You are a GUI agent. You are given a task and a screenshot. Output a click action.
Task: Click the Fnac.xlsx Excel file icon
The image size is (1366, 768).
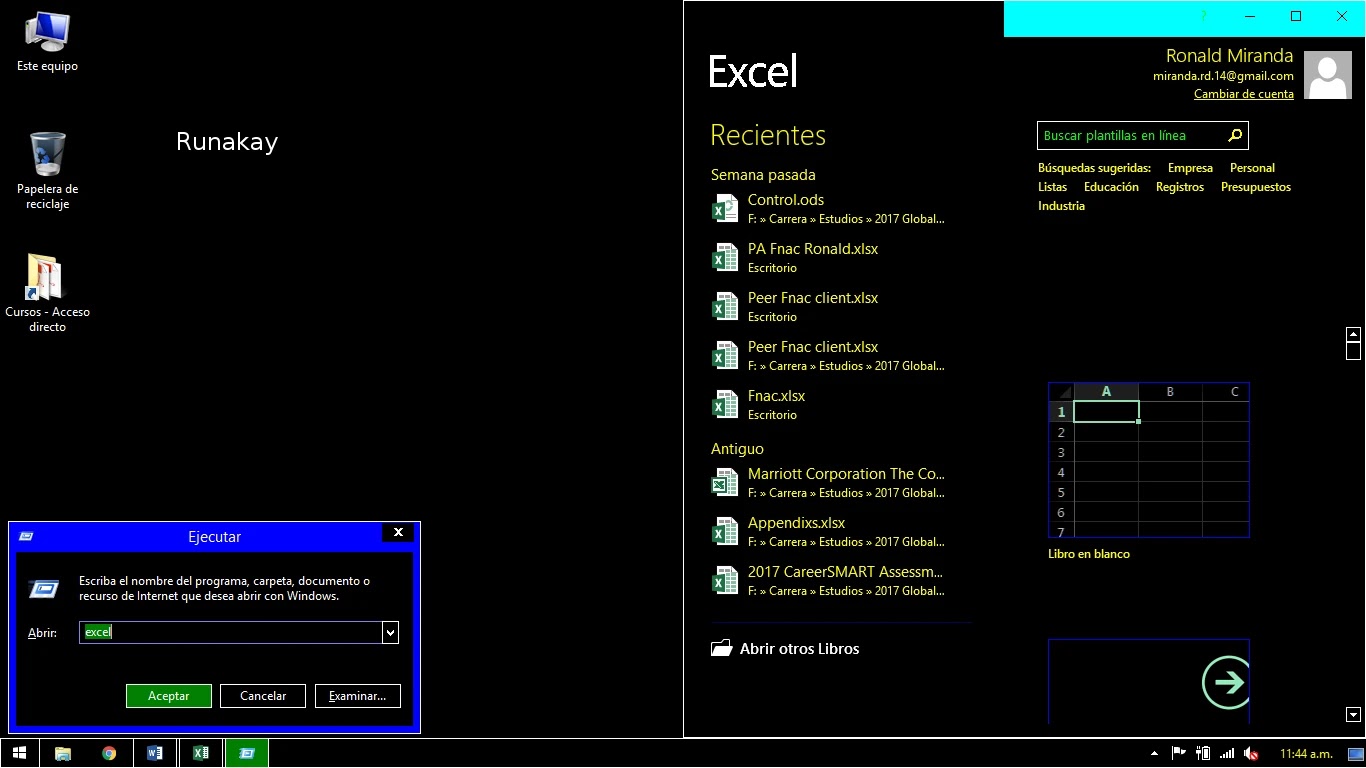click(724, 405)
